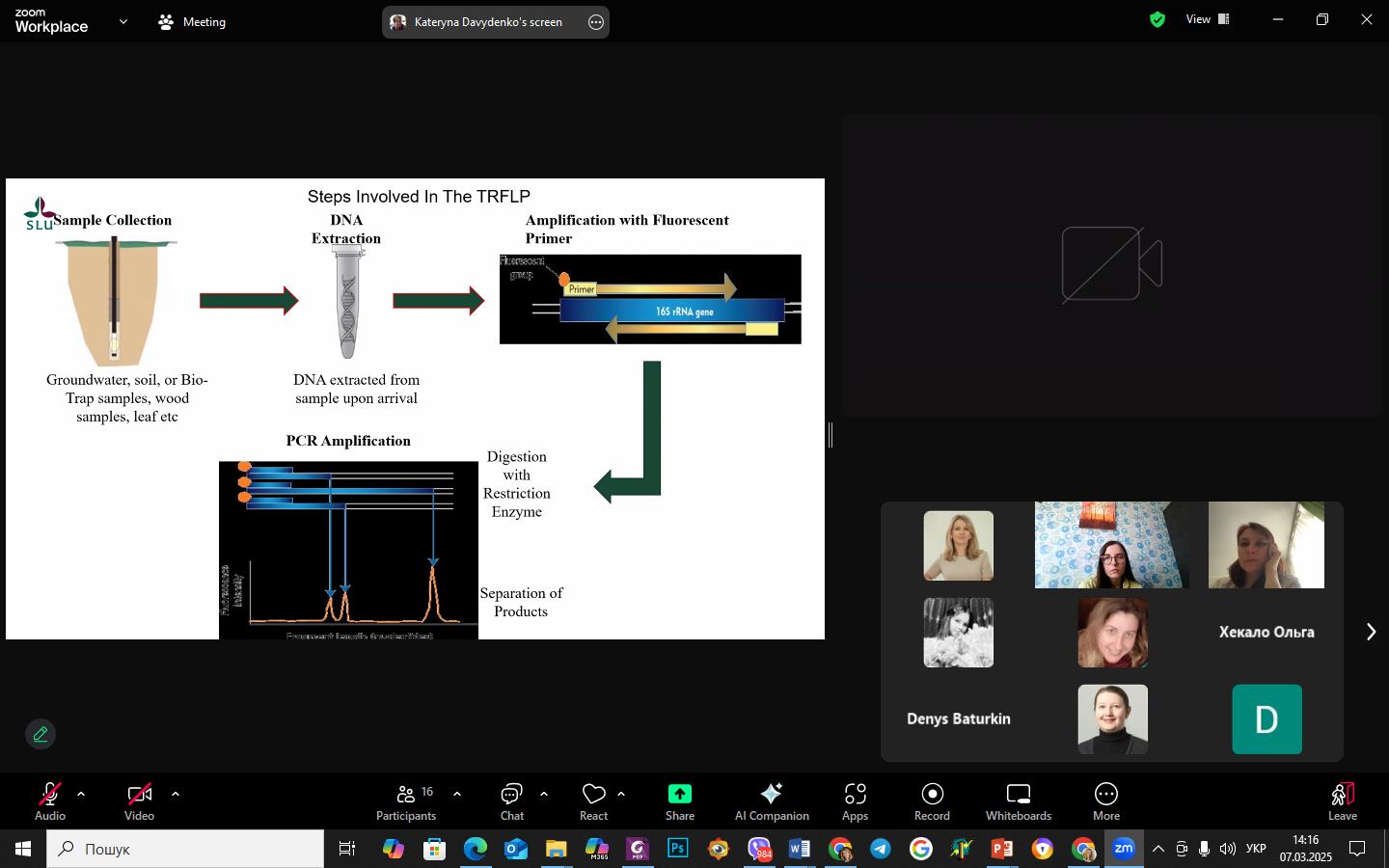This screenshot has height=868, width=1389.
Task: Open the Participants panel
Action: [406, 801]
